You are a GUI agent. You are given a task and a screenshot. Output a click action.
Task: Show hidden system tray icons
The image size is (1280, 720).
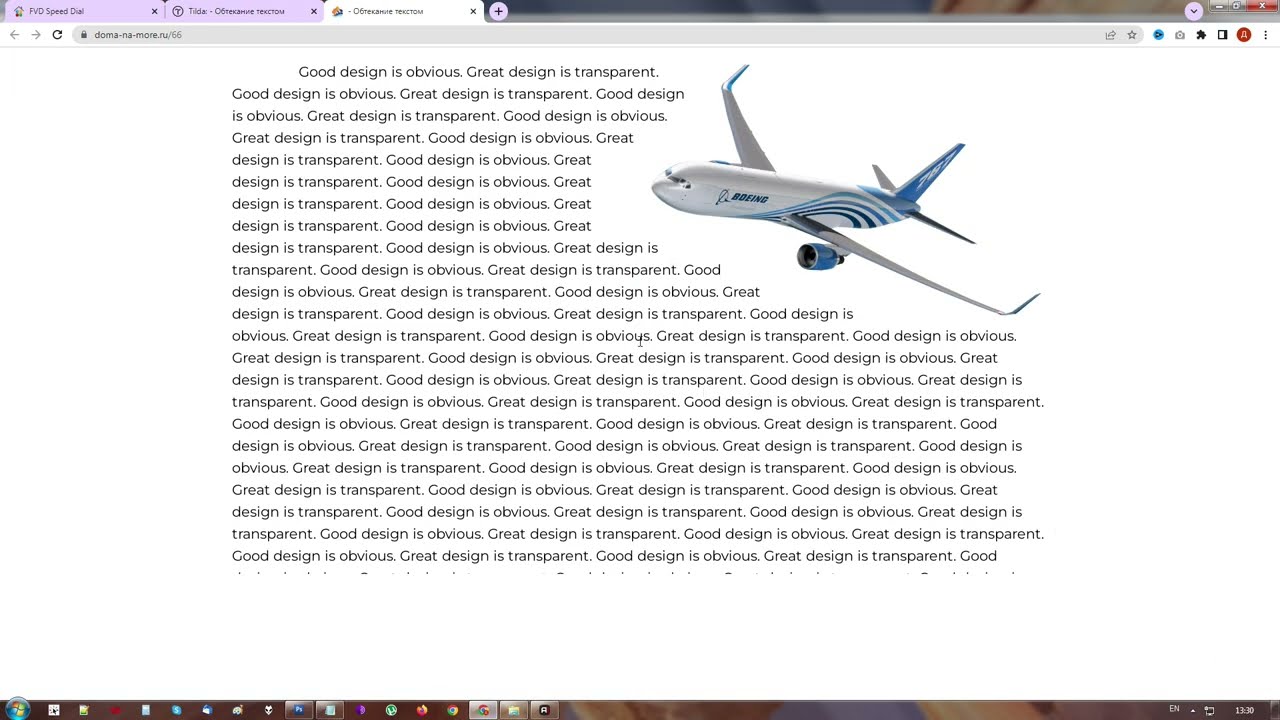[1193, 710]
